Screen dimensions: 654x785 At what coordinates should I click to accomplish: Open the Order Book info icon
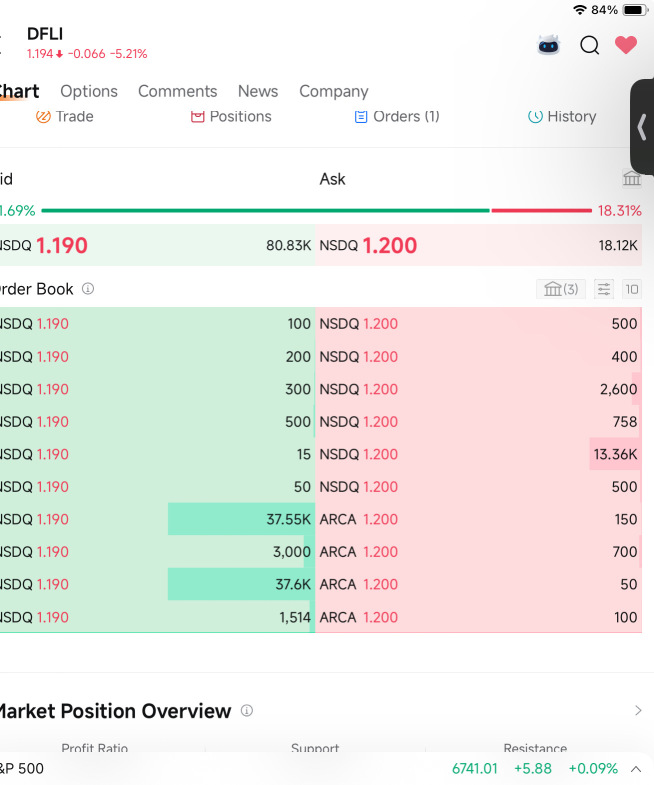[88, 289]
